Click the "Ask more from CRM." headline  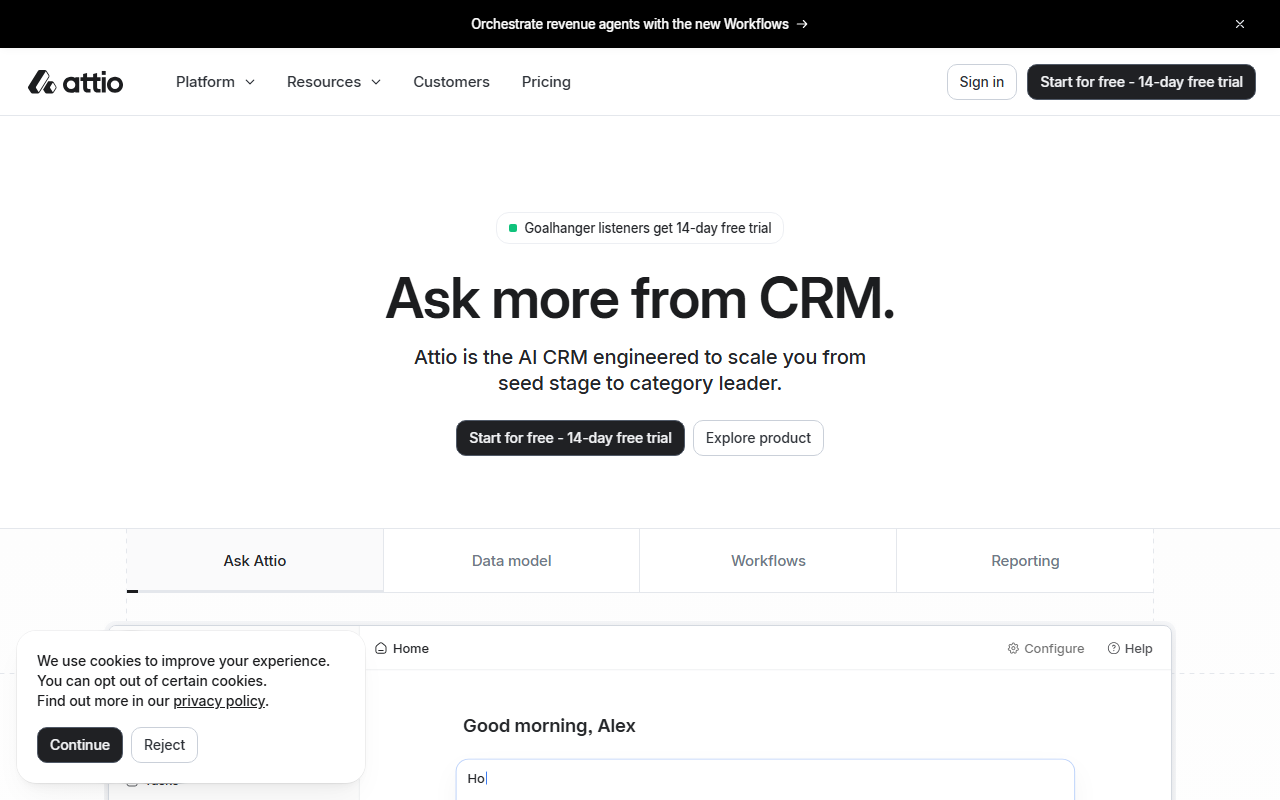(640, 298)
